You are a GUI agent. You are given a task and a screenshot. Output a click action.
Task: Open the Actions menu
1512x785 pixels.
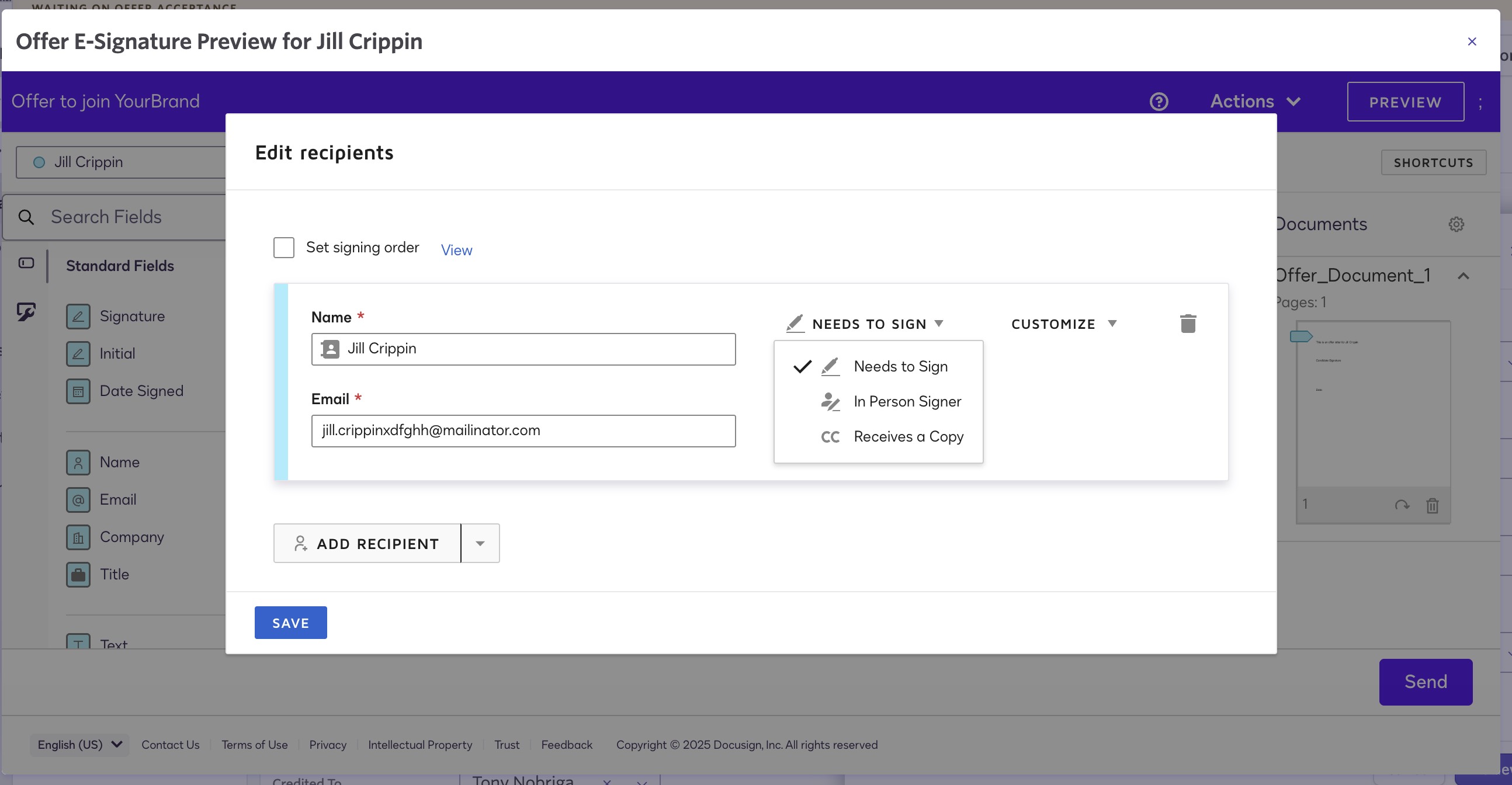(x=1255, y=102)
